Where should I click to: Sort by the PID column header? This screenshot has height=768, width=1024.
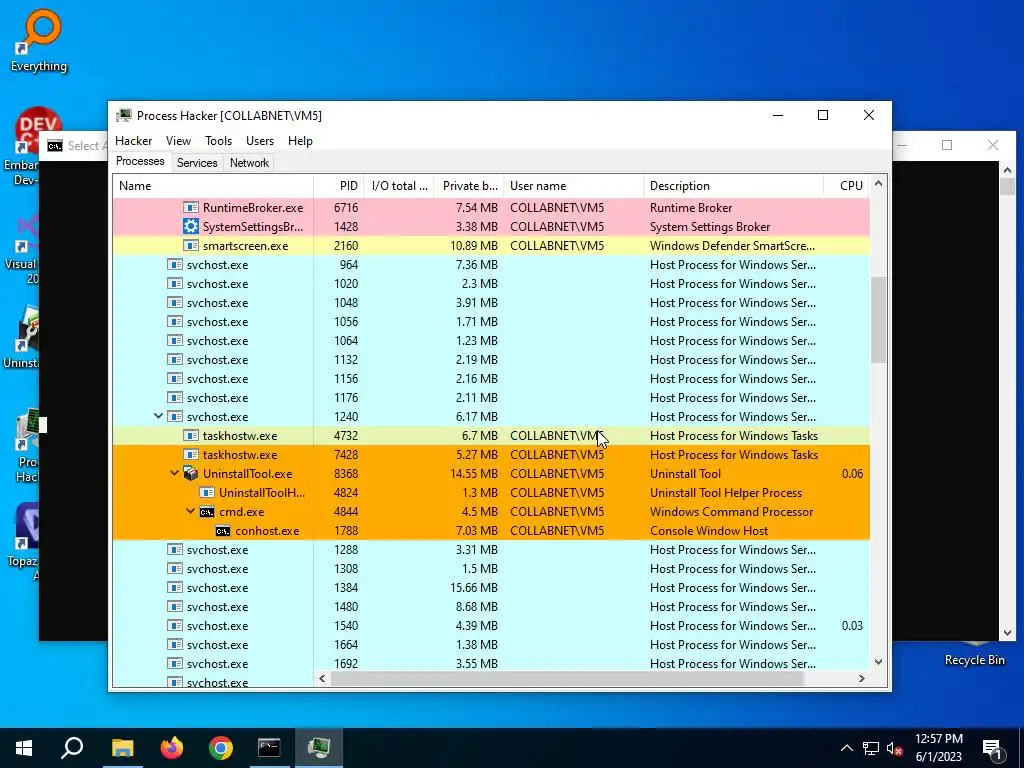coord(338,186)
